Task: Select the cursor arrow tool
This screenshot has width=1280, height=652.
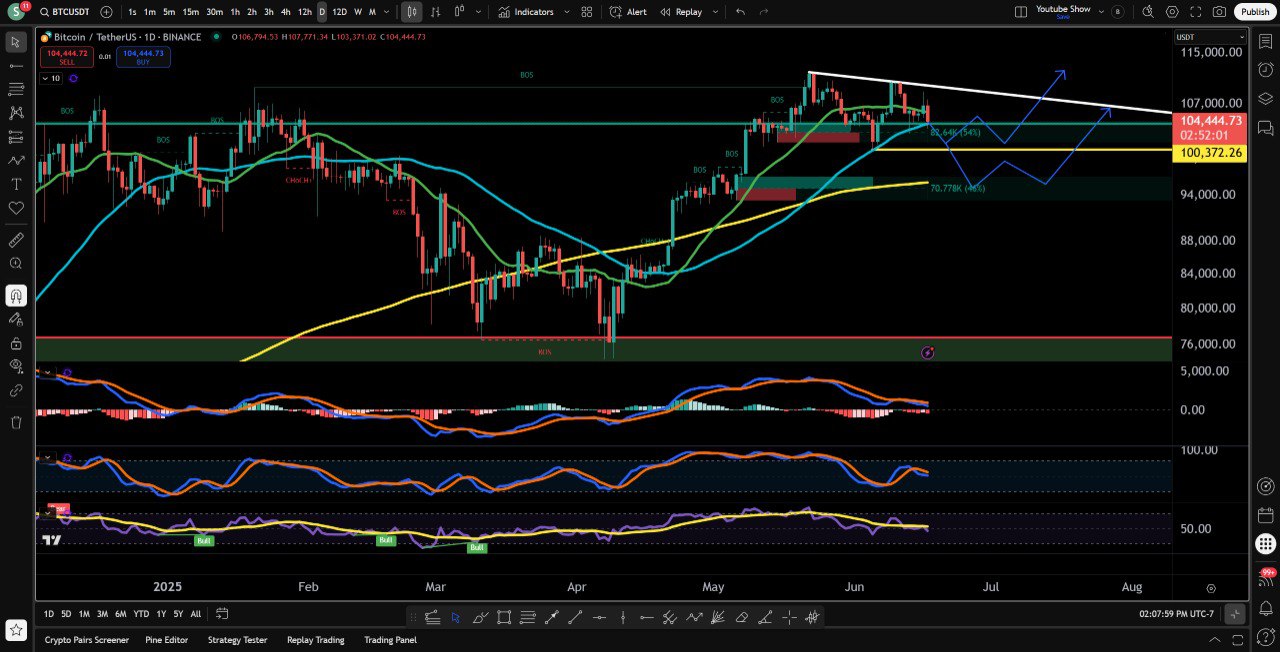Action: tap(16, 42)
